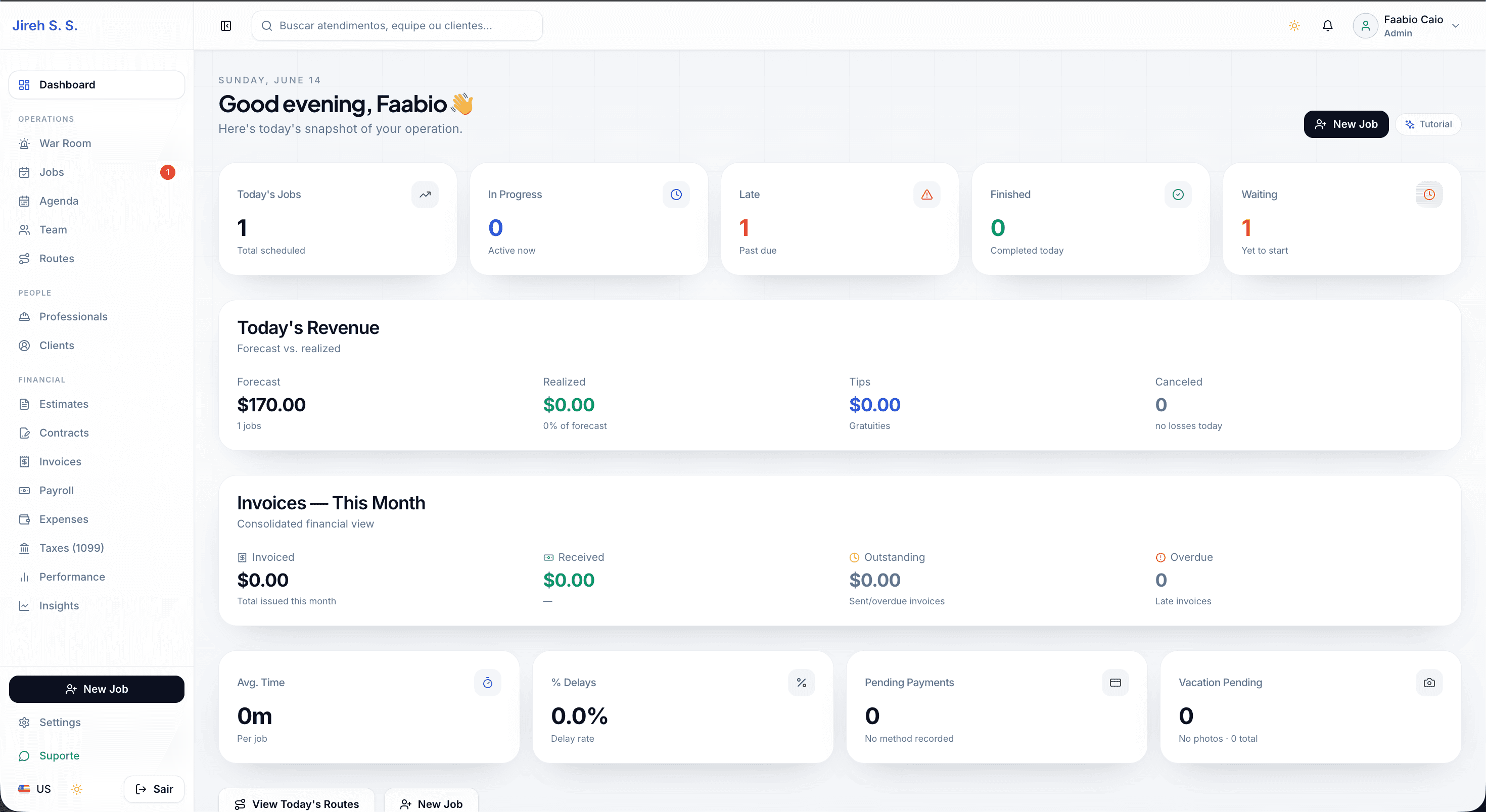
Task: Open the Team page
Action: pyautogui.click(x=97, y=229)
